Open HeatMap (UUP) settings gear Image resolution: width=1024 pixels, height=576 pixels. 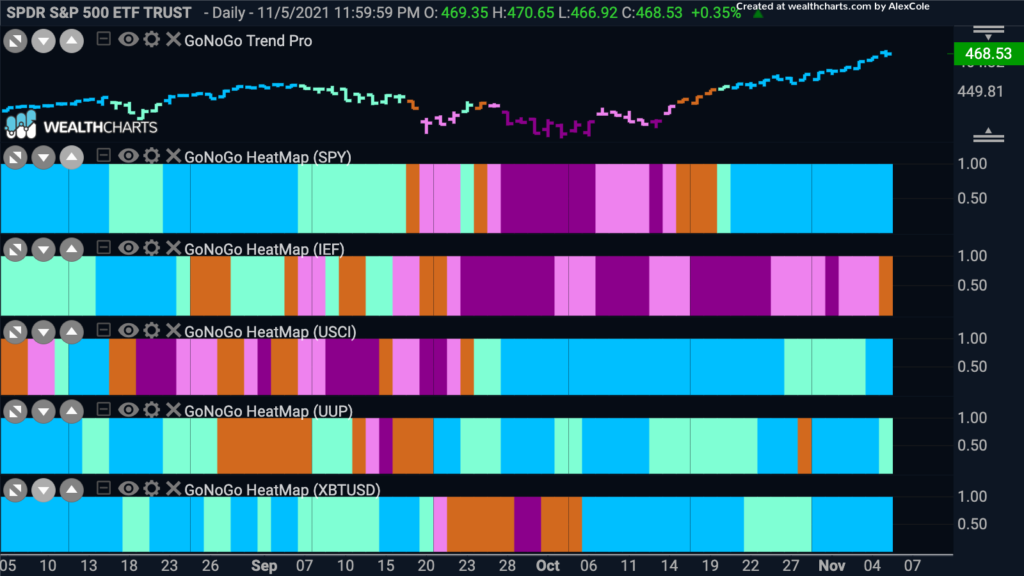click(152, 409)
